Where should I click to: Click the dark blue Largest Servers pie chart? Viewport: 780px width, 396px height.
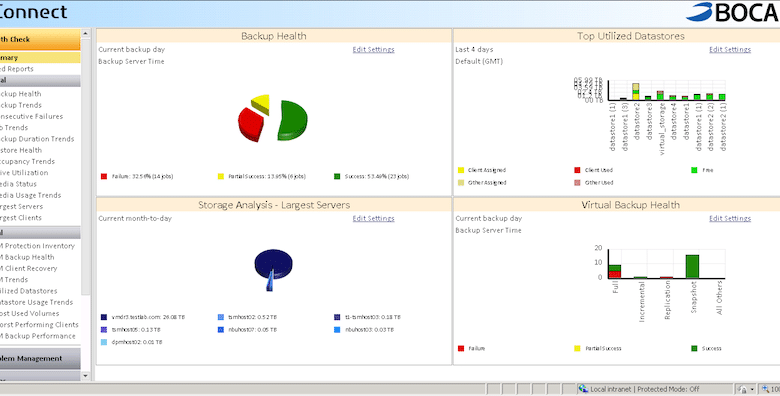click(x=273, y=263)
